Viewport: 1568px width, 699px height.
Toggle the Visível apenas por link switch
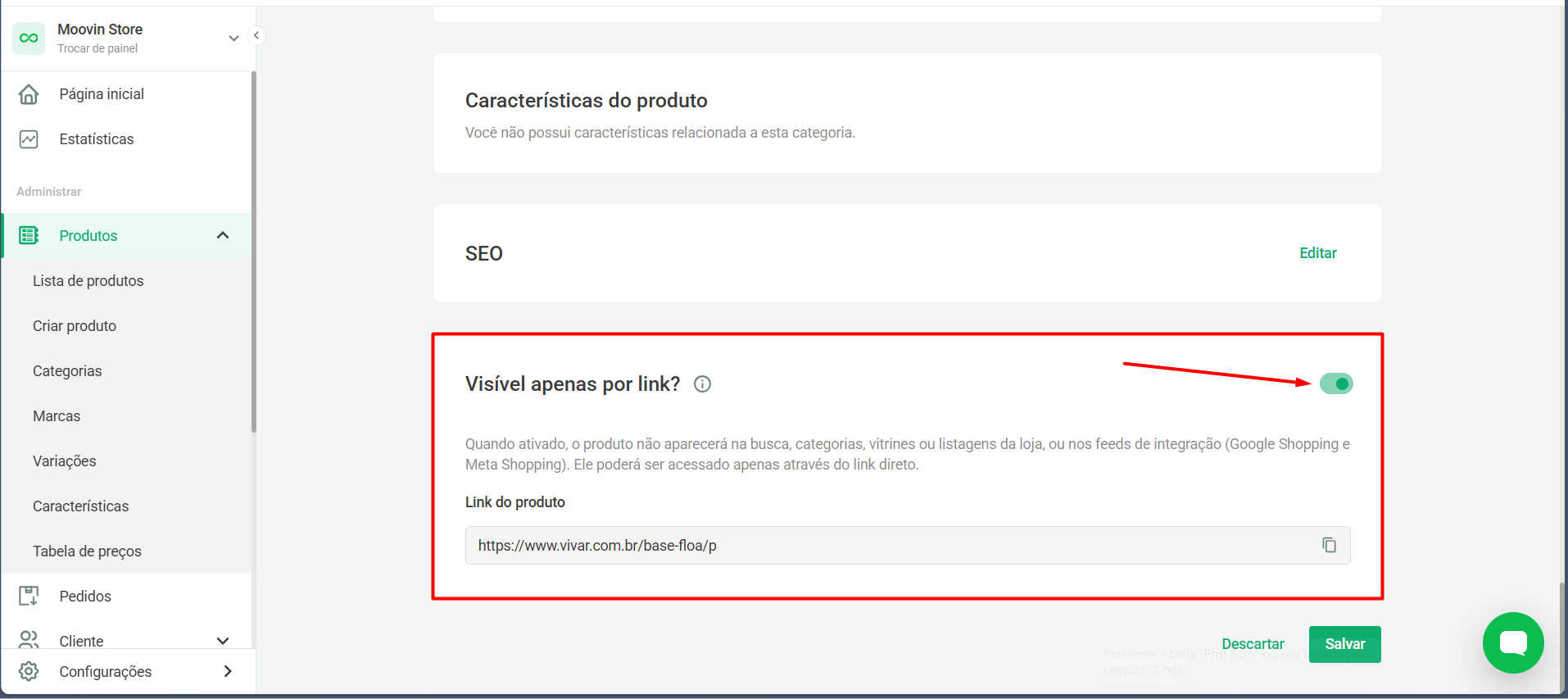tap(1336, 384)
